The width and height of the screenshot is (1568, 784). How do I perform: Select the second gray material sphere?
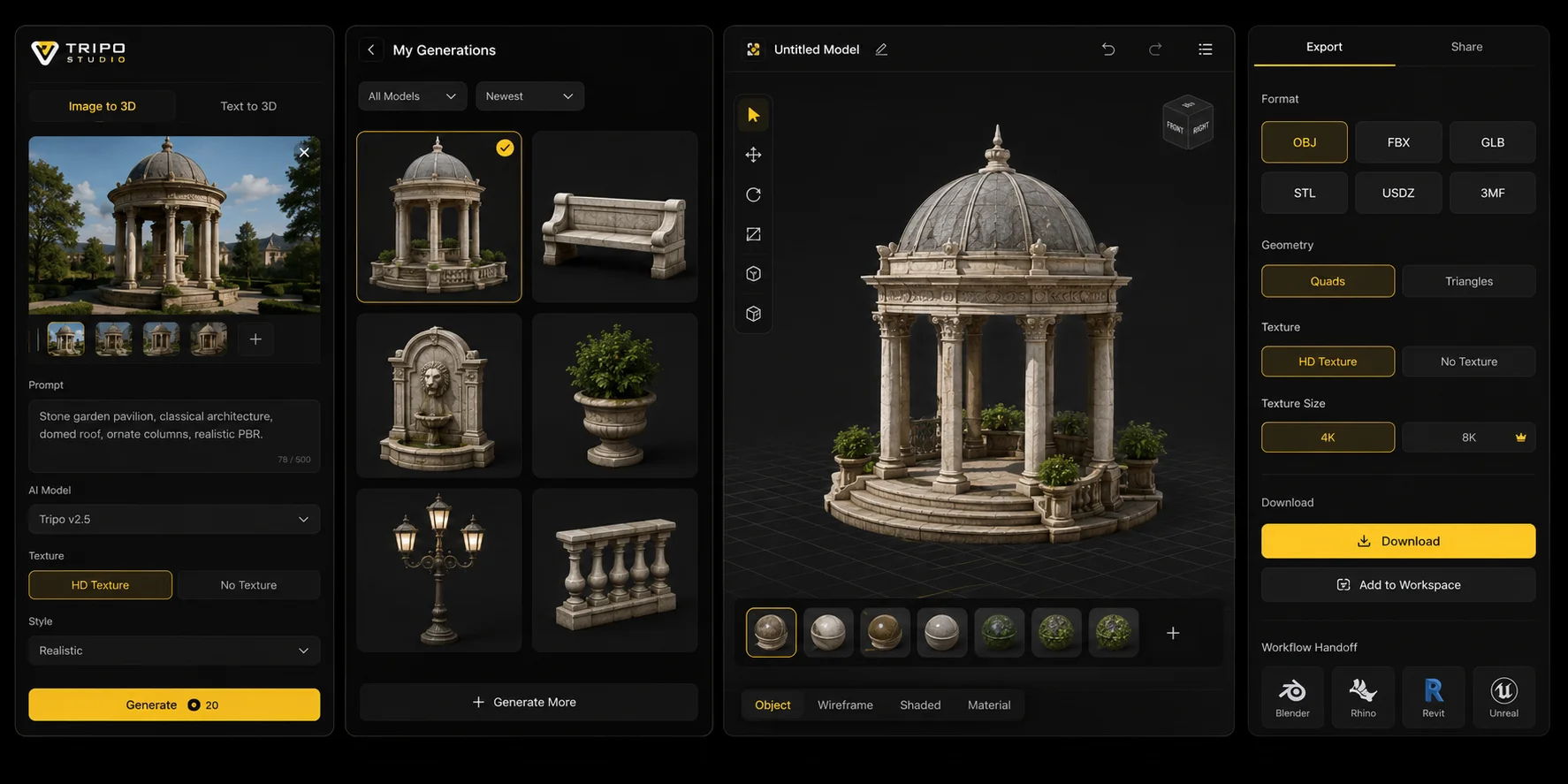coord(828,632)
